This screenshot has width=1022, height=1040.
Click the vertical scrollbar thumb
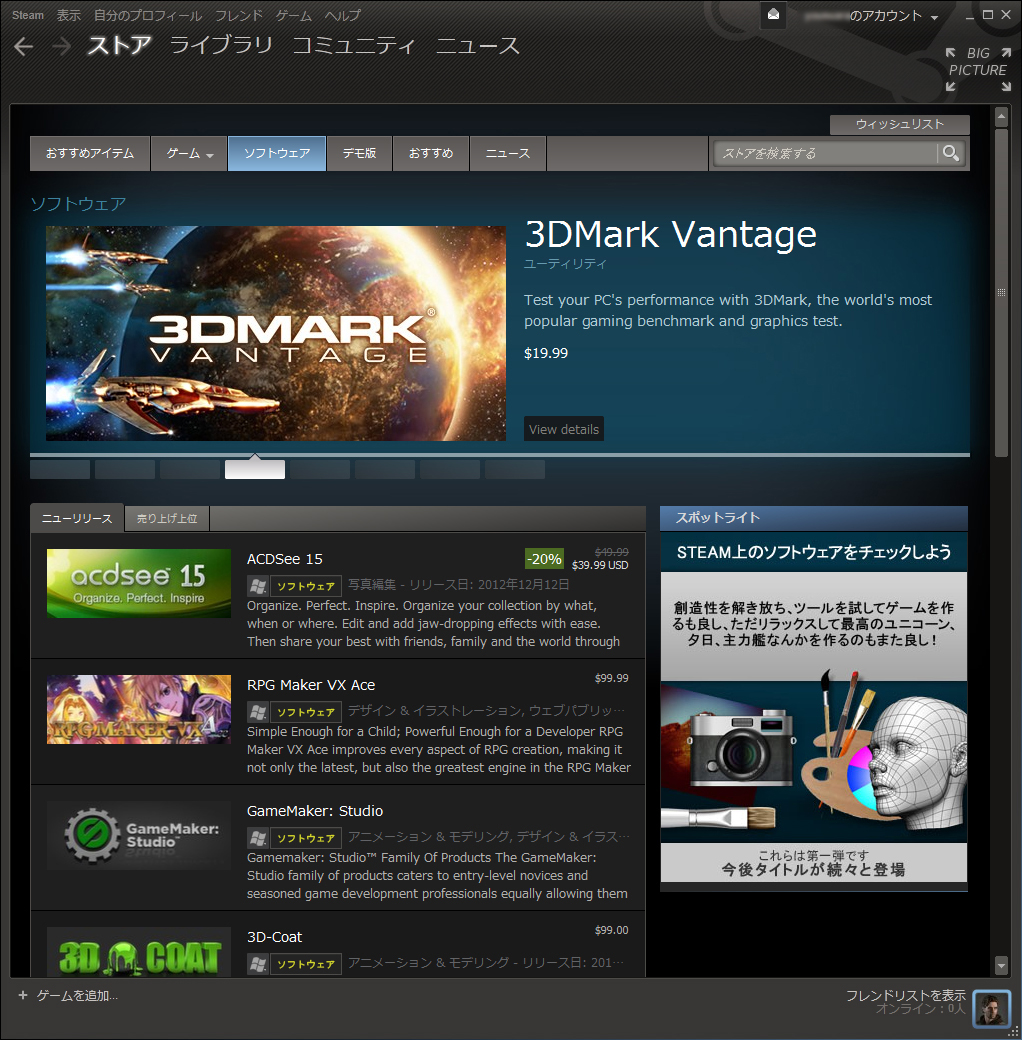click(1001, 292)
